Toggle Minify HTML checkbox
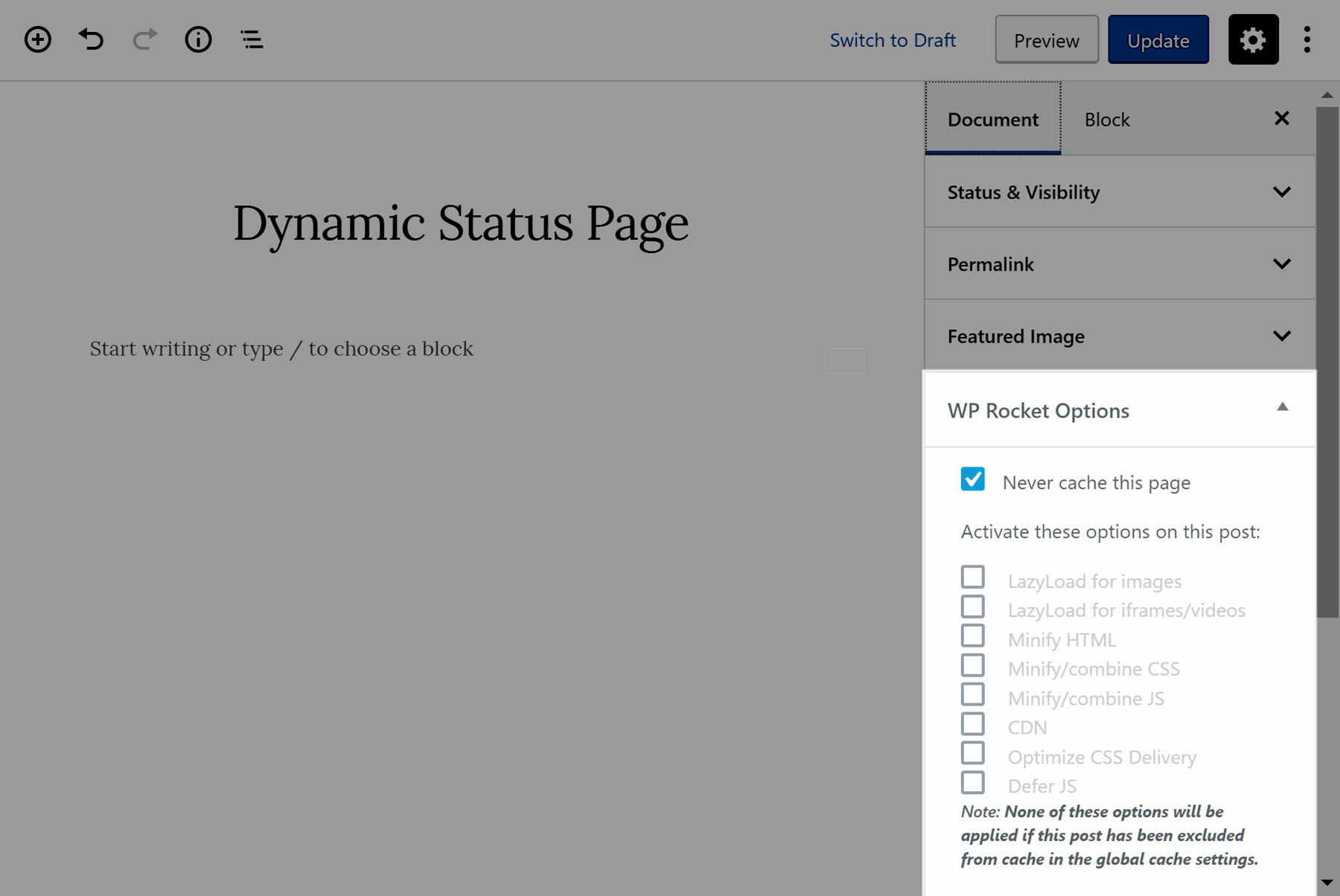The image size is (1340, 896). (x=972, y=636)
